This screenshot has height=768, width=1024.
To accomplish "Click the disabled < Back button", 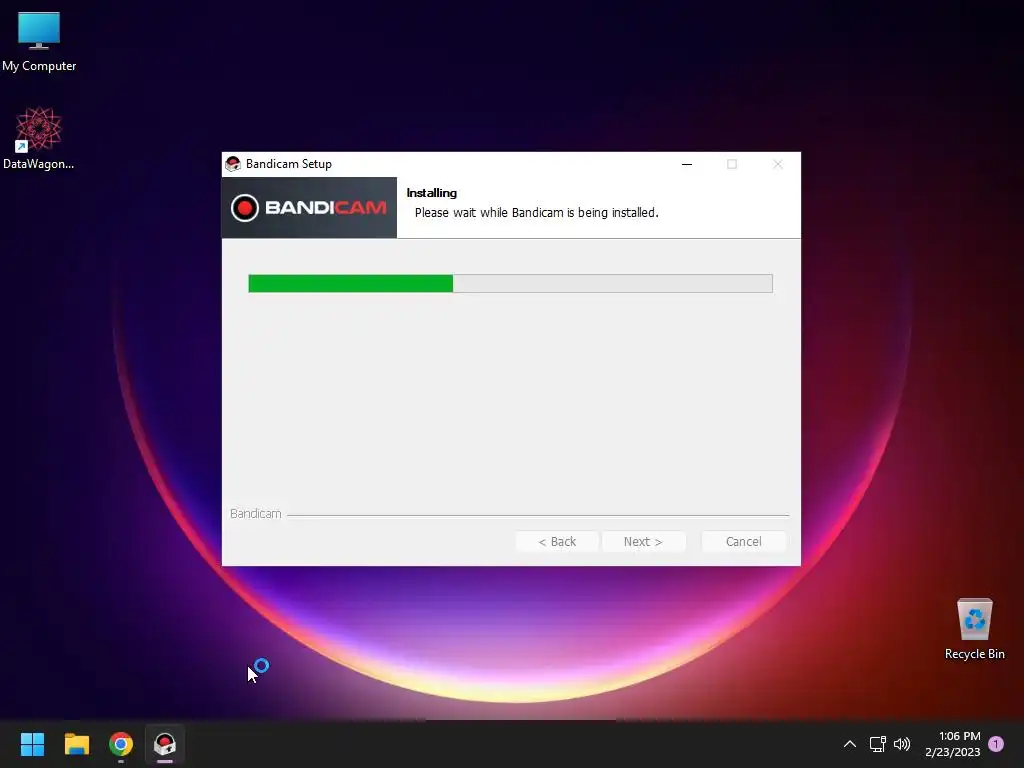I will (x=556, y=541).
